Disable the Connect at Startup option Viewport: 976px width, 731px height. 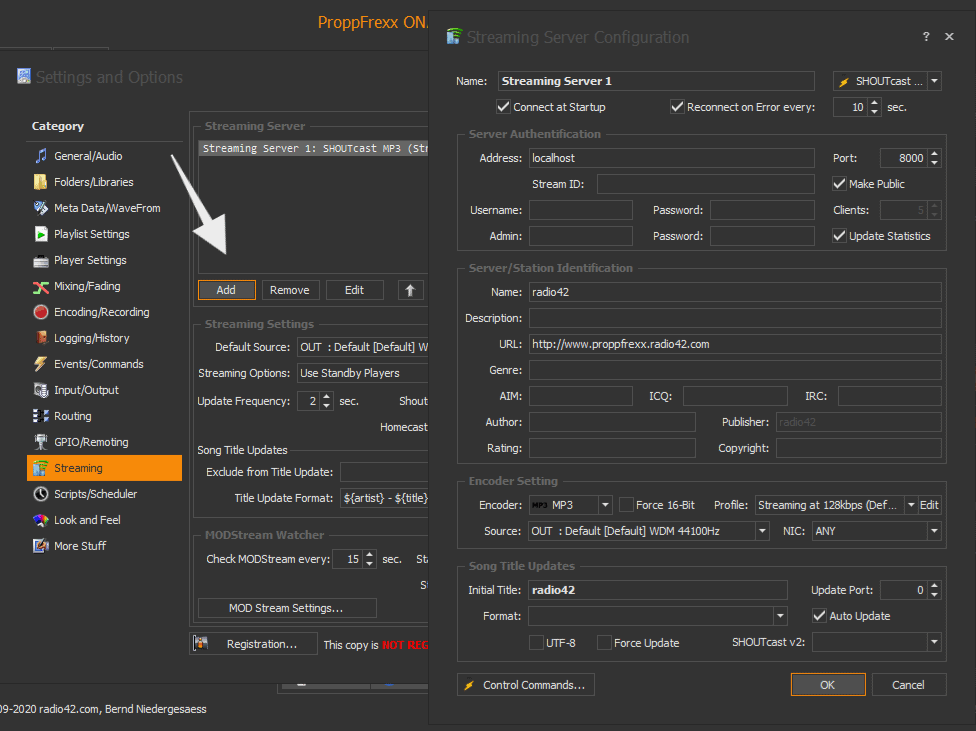(503, 107)
